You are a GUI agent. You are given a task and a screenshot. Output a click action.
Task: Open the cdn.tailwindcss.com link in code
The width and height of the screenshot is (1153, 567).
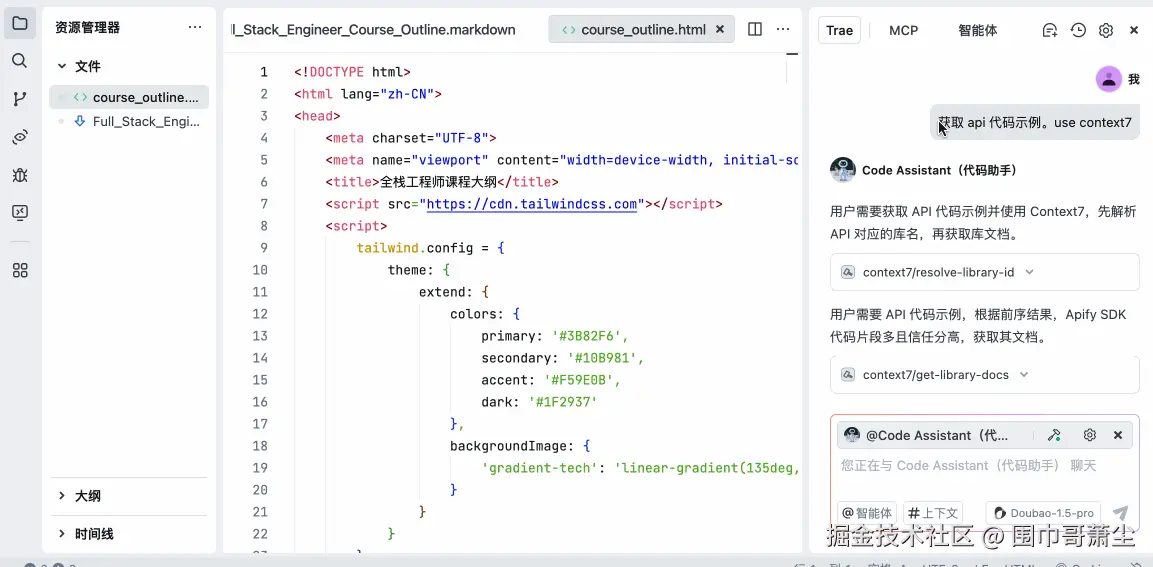click(532, 204)
